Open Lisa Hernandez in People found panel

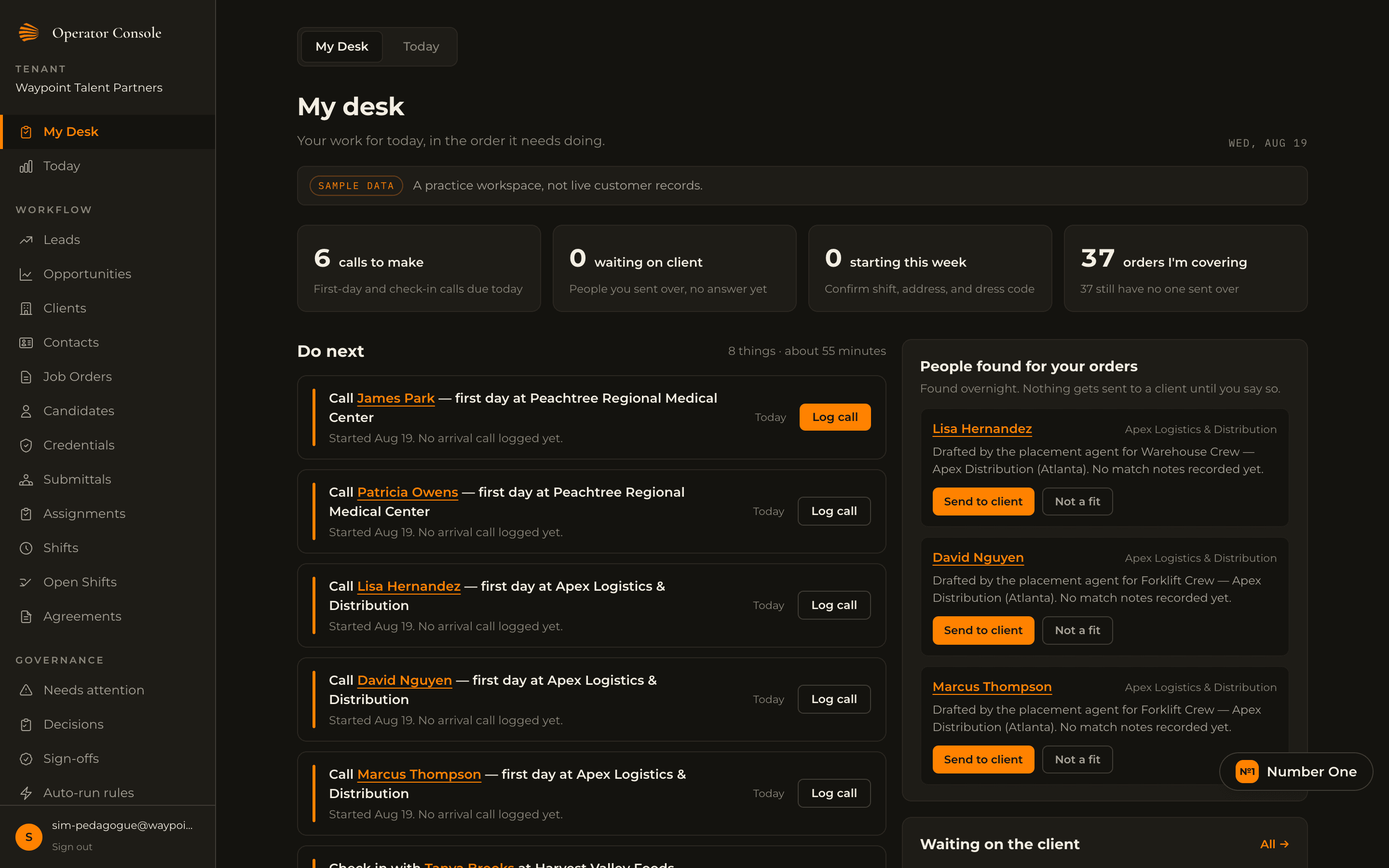pyautogui.click(x=982, y=429)
